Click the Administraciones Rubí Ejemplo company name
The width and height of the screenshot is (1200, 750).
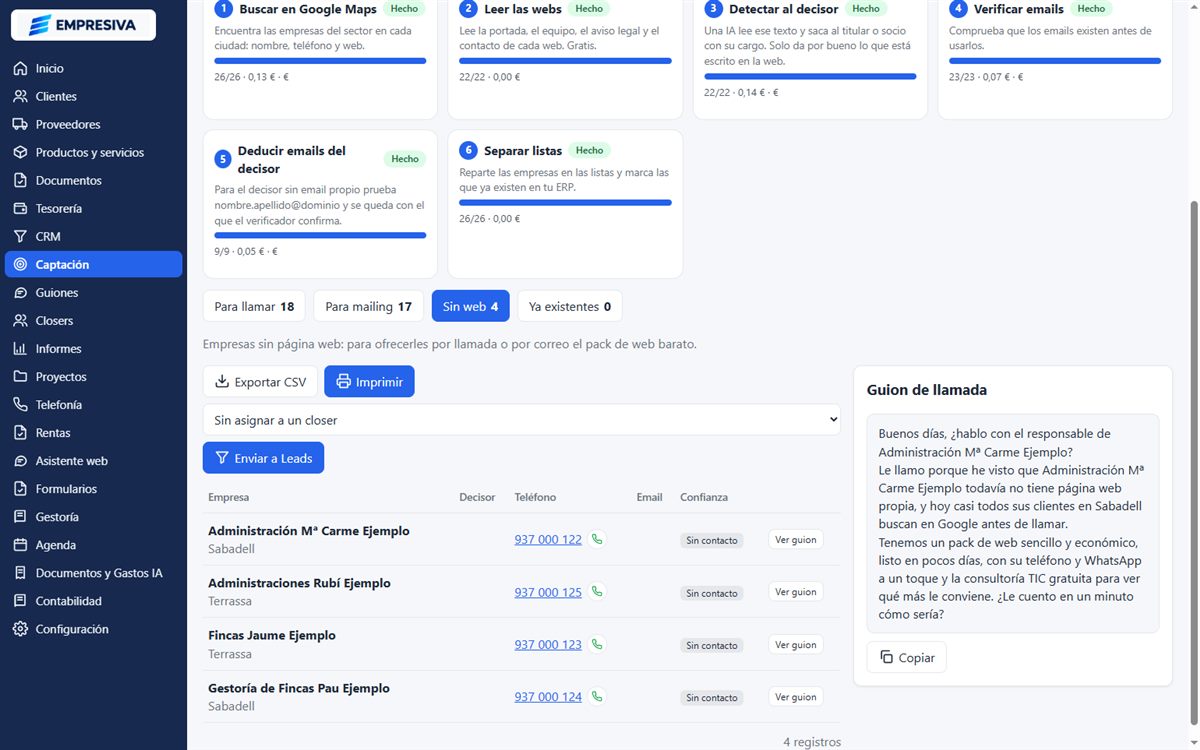pos(299,583)
